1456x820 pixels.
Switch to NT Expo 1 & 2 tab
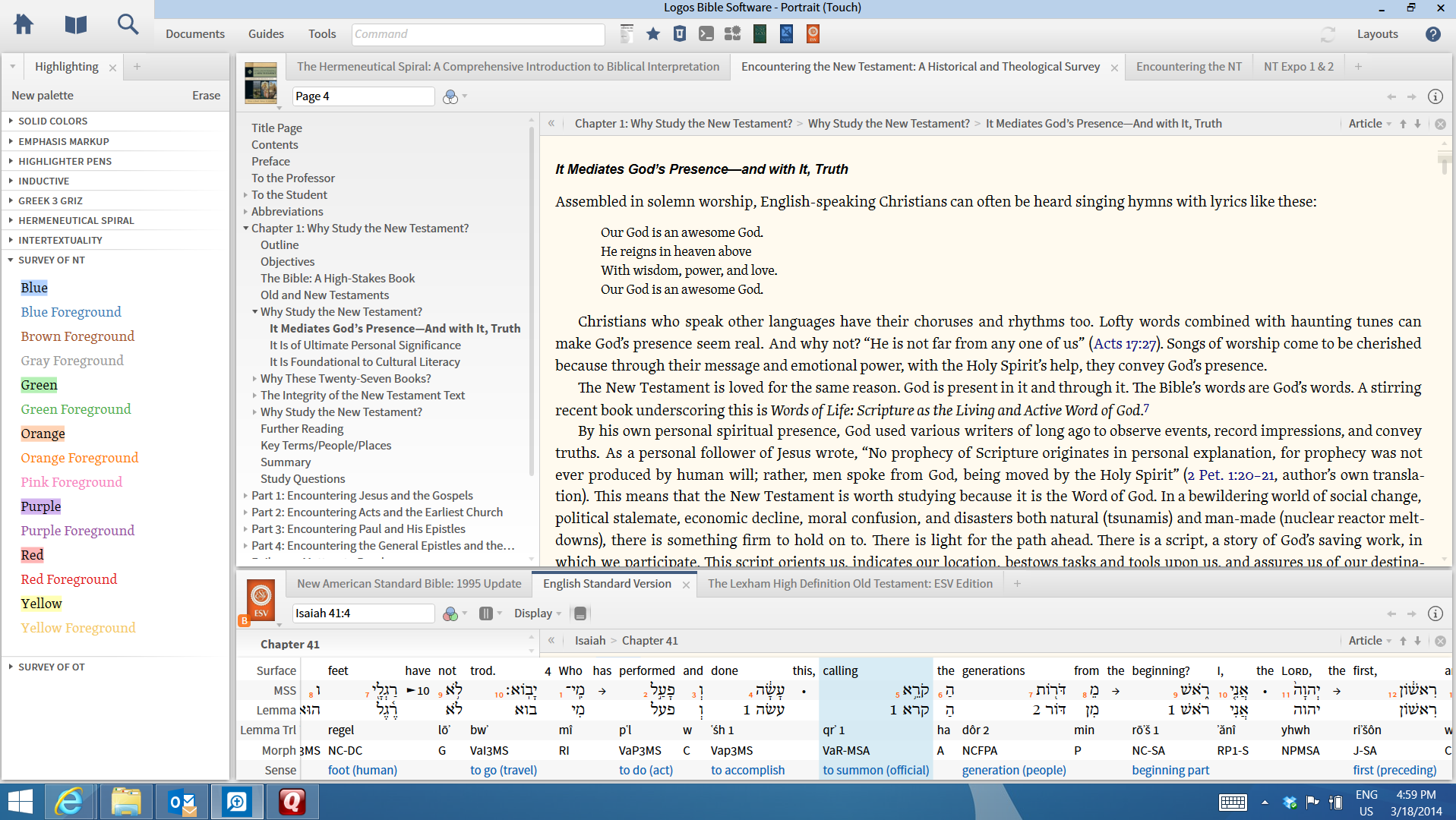point(1298,67)
